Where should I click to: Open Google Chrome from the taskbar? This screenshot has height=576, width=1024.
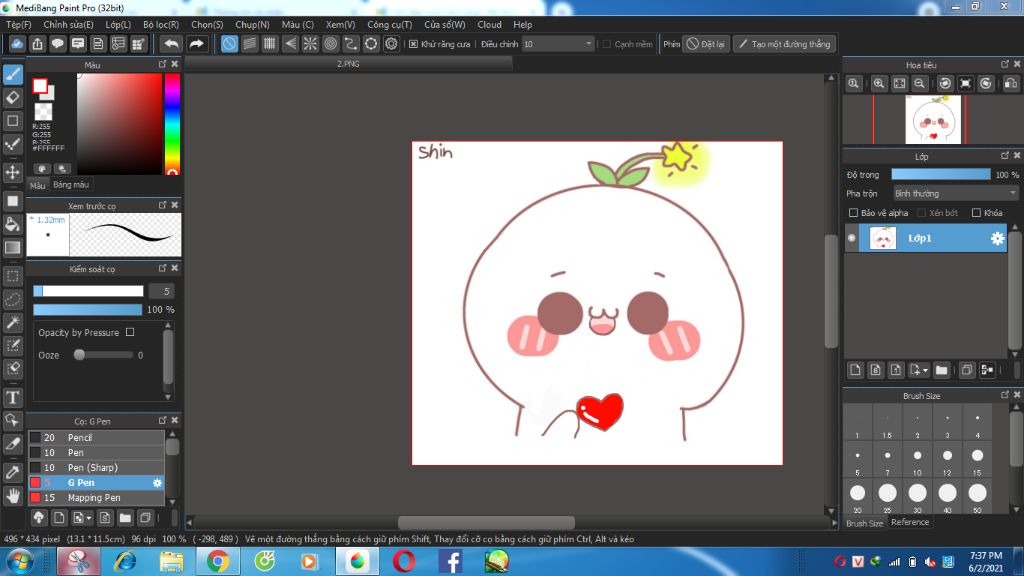218,561
